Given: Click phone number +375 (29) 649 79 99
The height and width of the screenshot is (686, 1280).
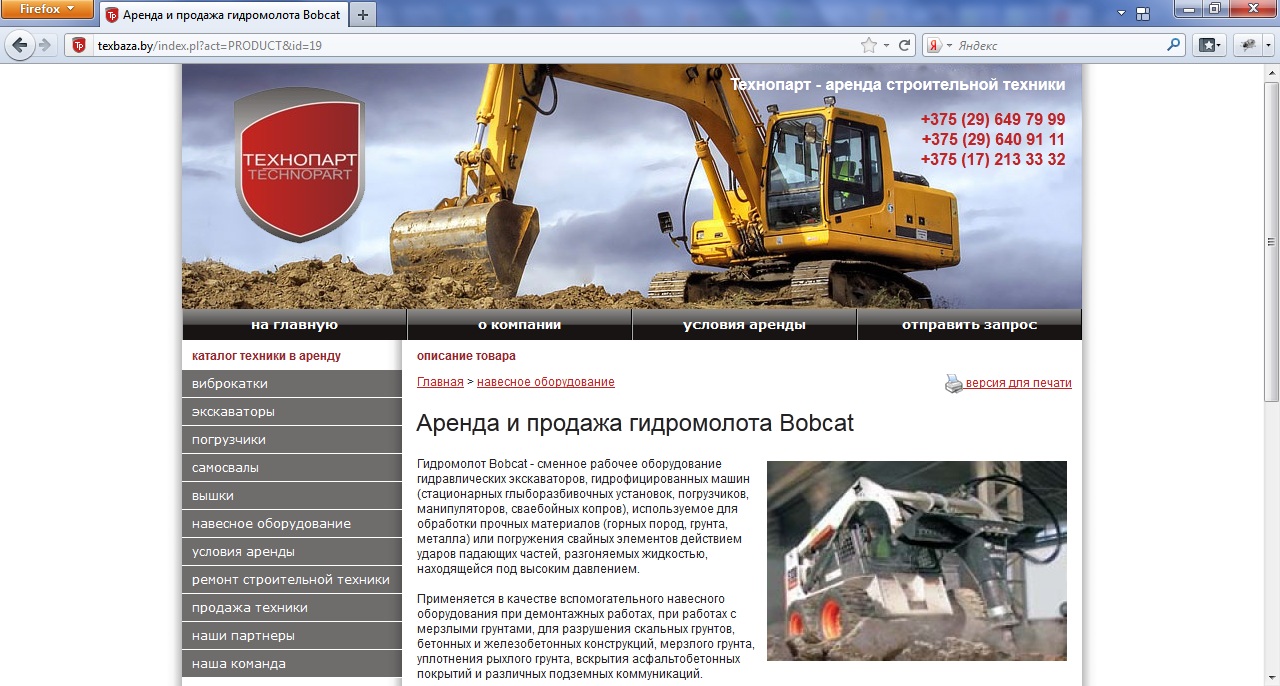Looking at the screenshot, I should coord(993,119).
